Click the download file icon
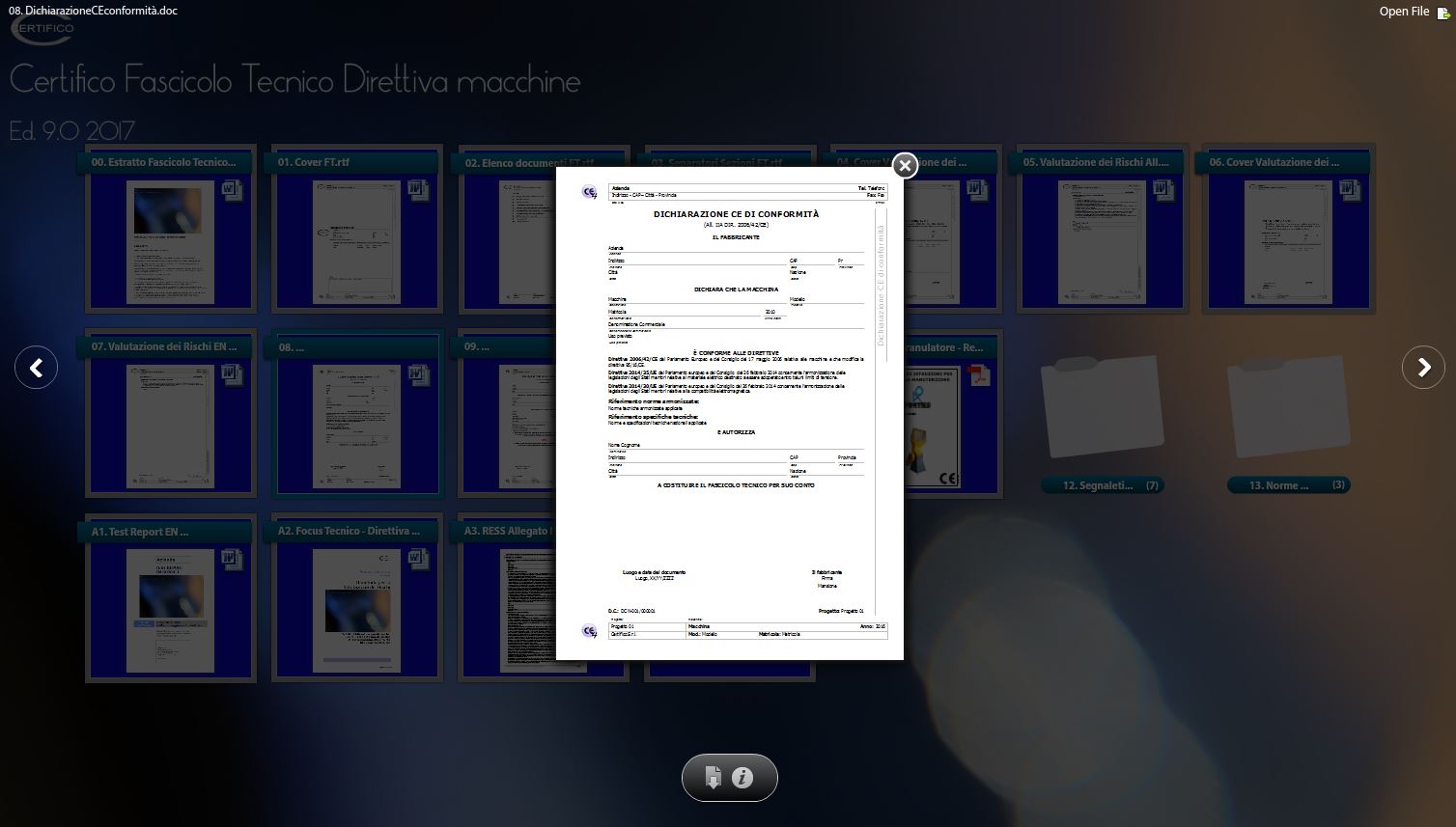 [x=714, y=778]
